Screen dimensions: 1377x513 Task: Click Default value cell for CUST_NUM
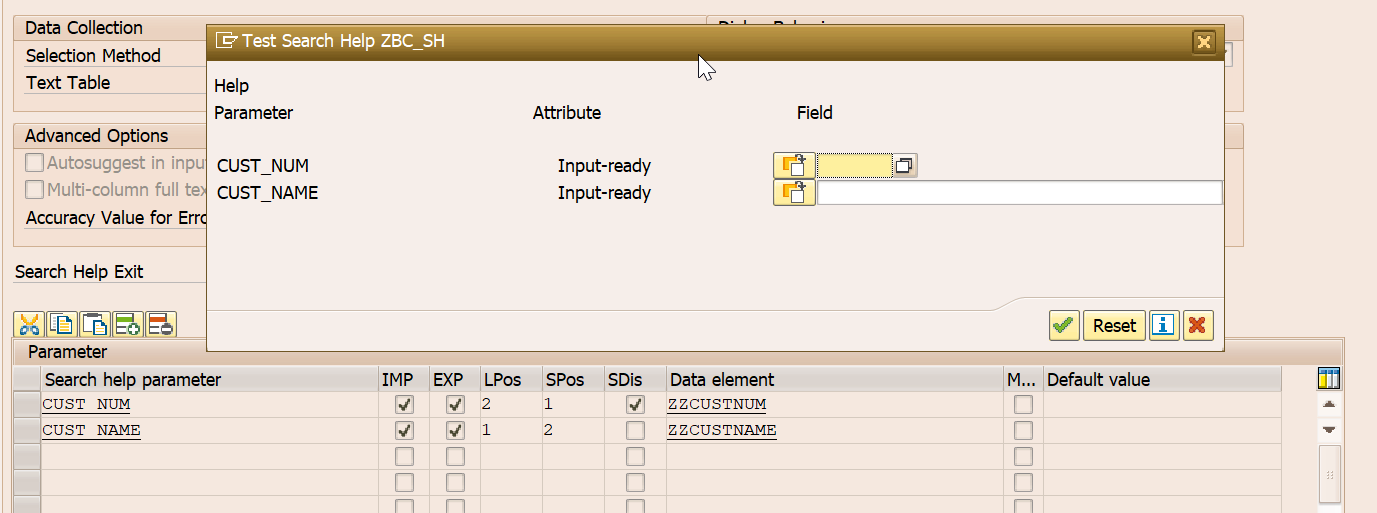coord(1162,405)
